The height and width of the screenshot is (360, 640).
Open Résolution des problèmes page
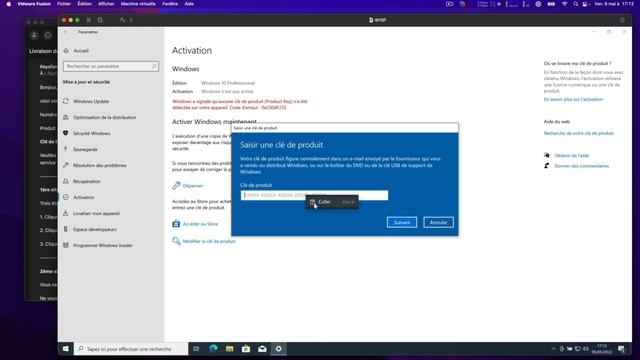pyautogui.click(x=100, y=165)
